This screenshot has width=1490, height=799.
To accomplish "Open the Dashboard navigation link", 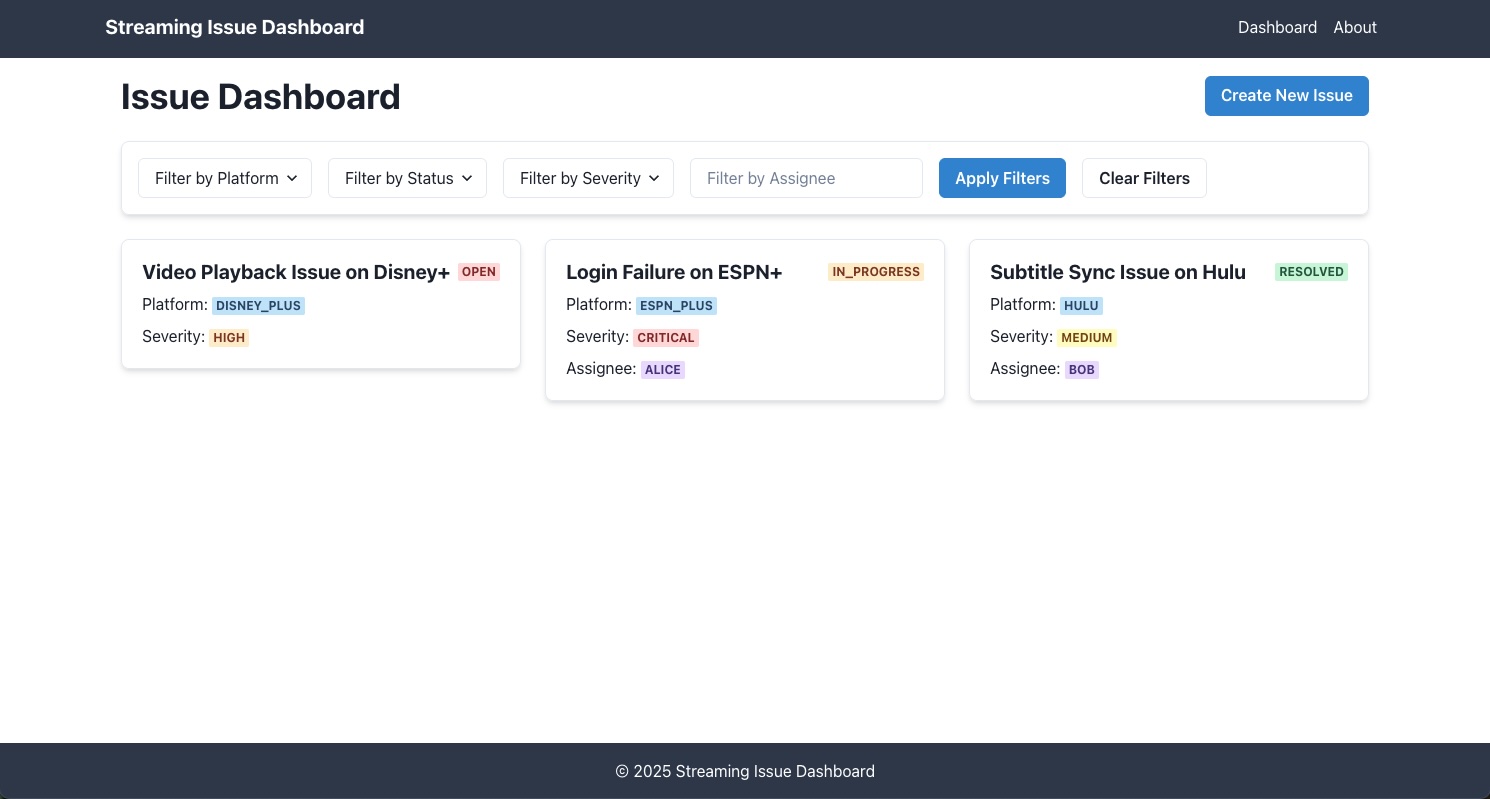I will point(1277,27).
